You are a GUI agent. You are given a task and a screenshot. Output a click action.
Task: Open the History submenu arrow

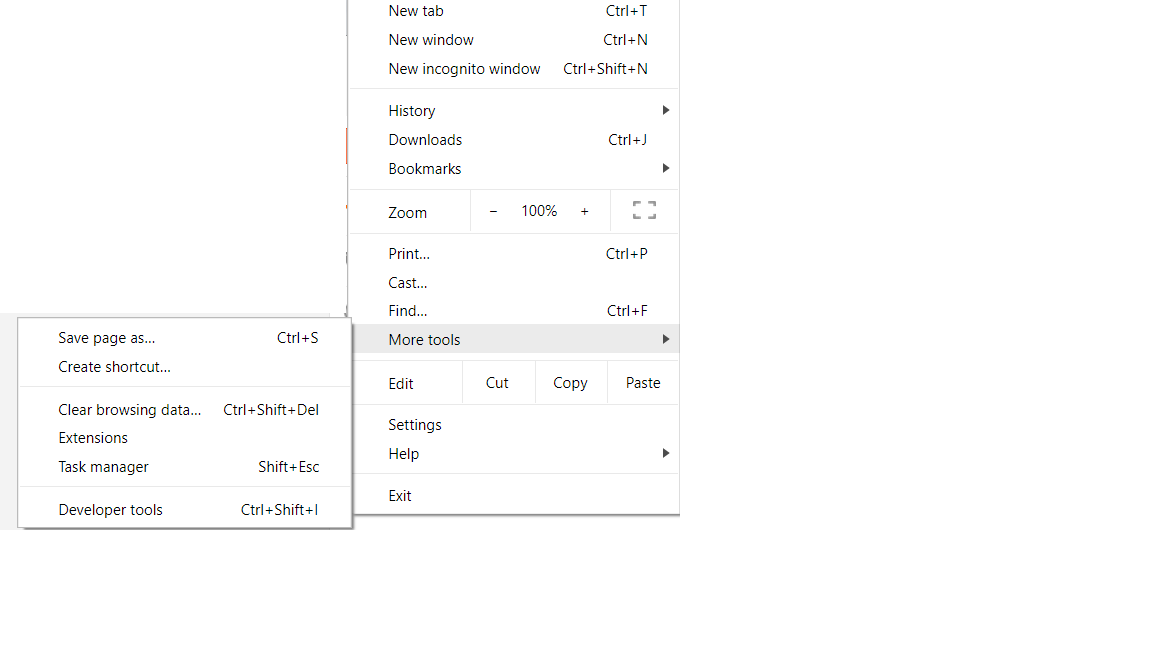pos(665,110)
